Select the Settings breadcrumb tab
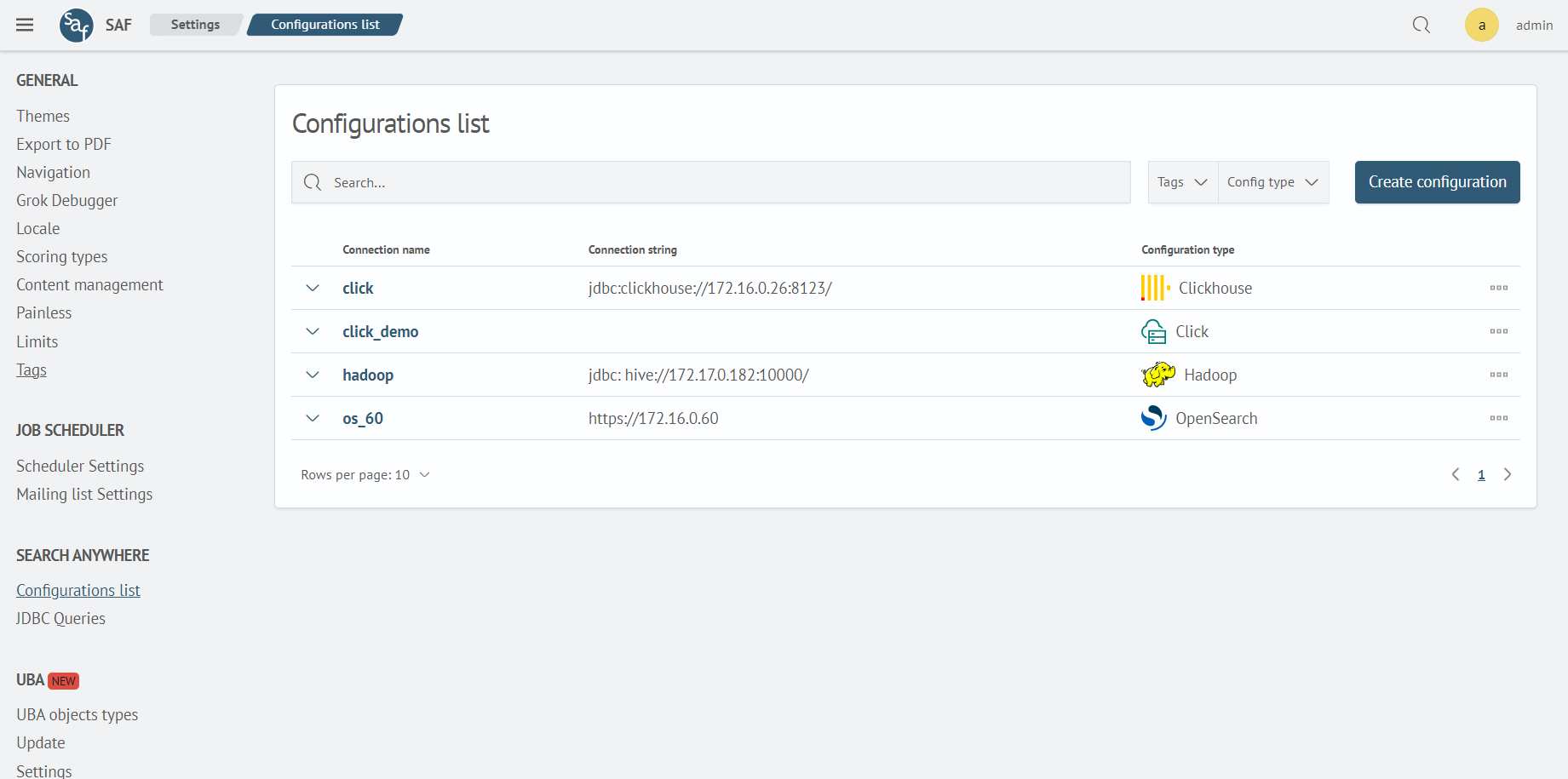This screenshot has height=779, width=1568. click(x=195, y=25)
